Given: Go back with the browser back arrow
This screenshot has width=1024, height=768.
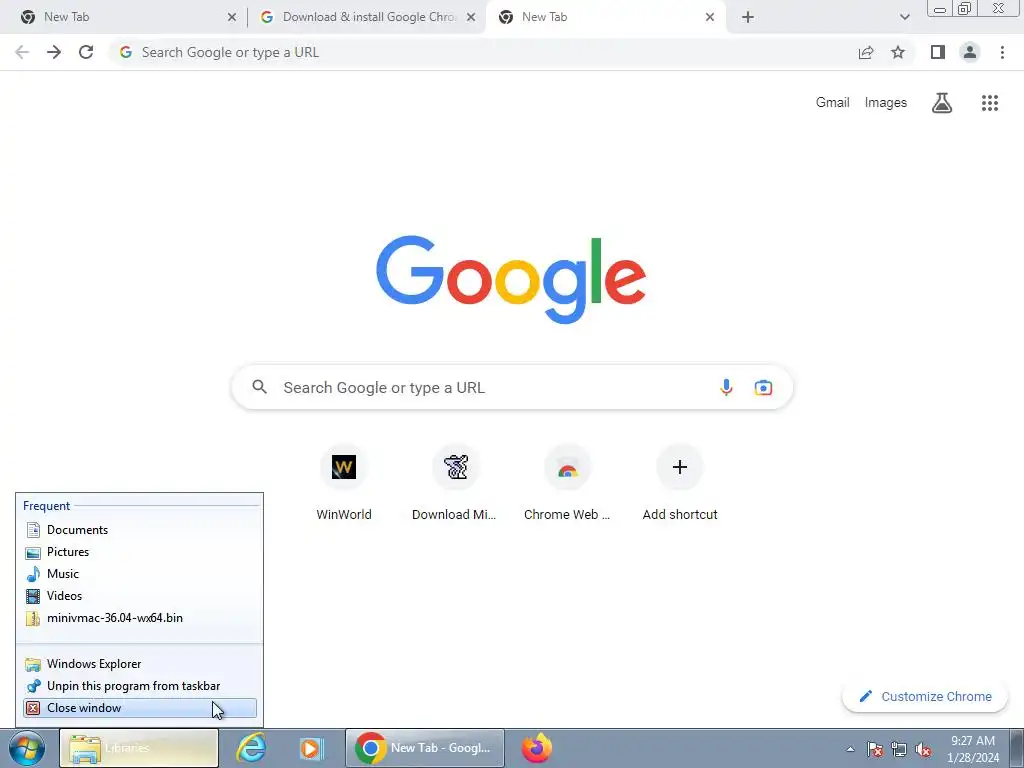Looking at the screenshot, I should [x=22, y=52].
